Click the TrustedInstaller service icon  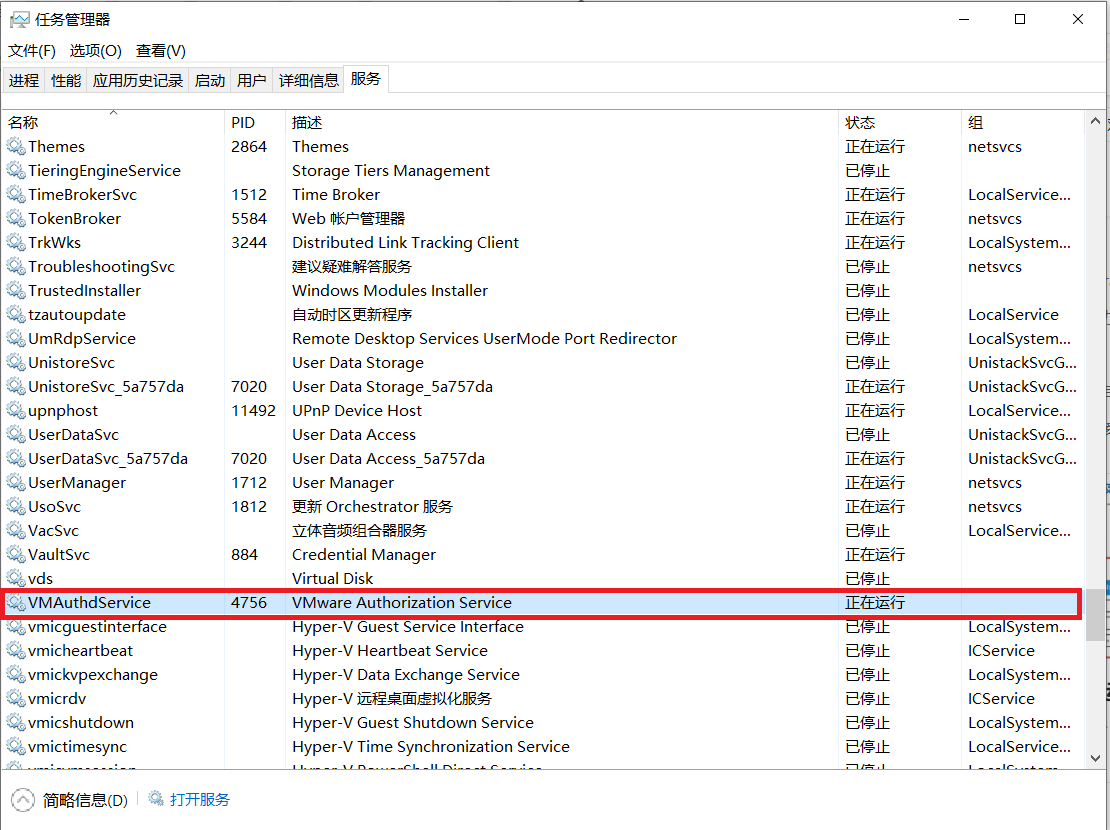click(x=17, y=290)
